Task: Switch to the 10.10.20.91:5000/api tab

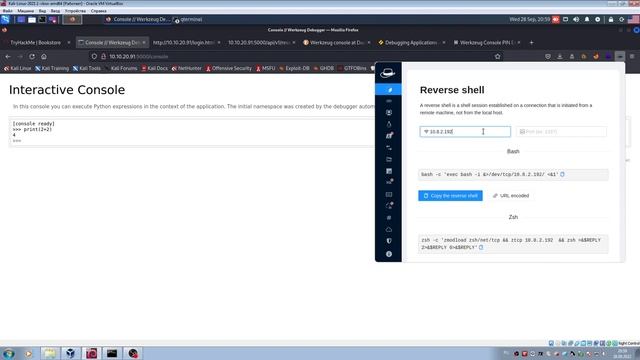Action: pos(260,42)
